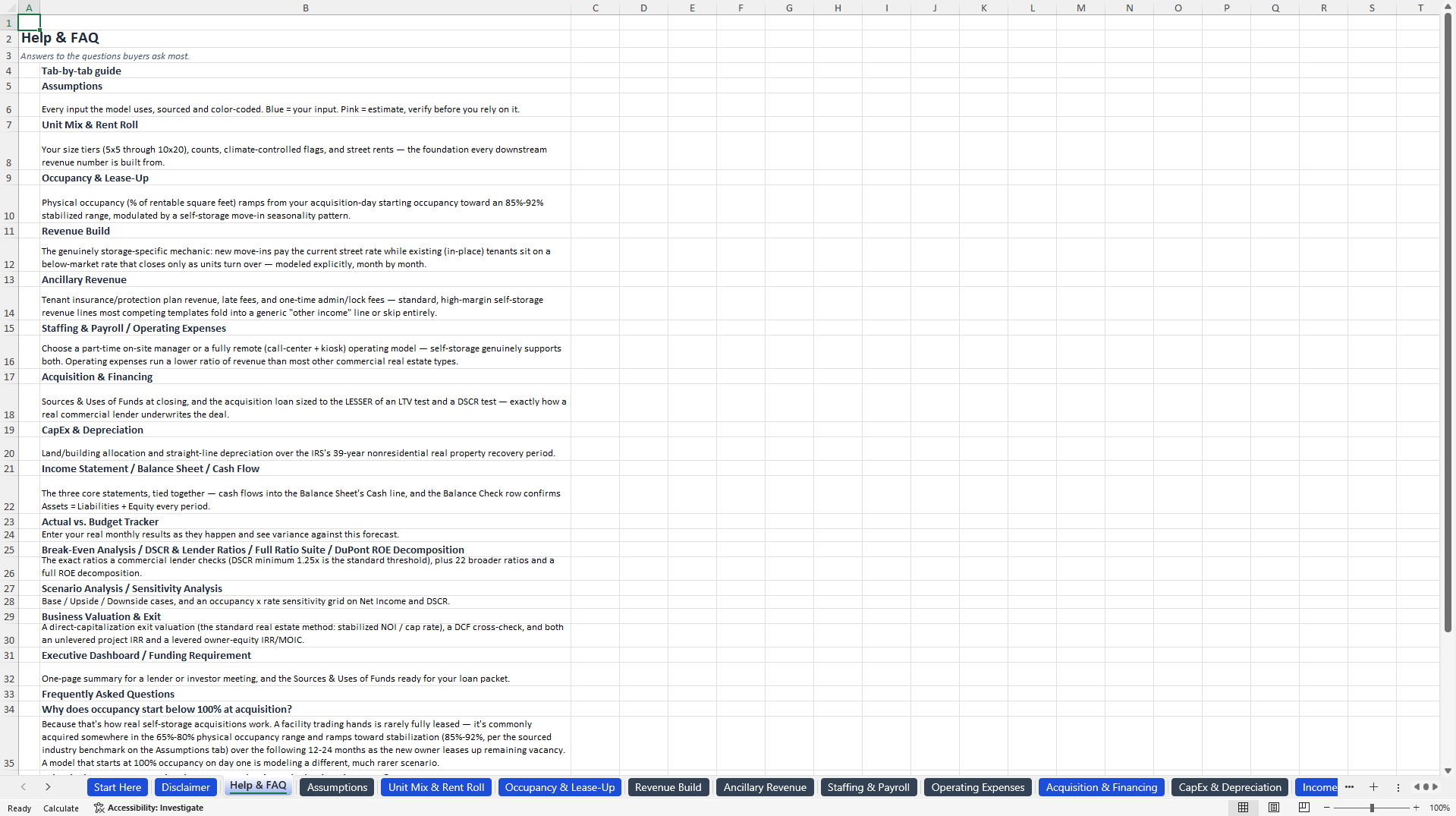Switch to Normal view in status bar
Screen dimensions: 1456x816
pos(1243,808)
